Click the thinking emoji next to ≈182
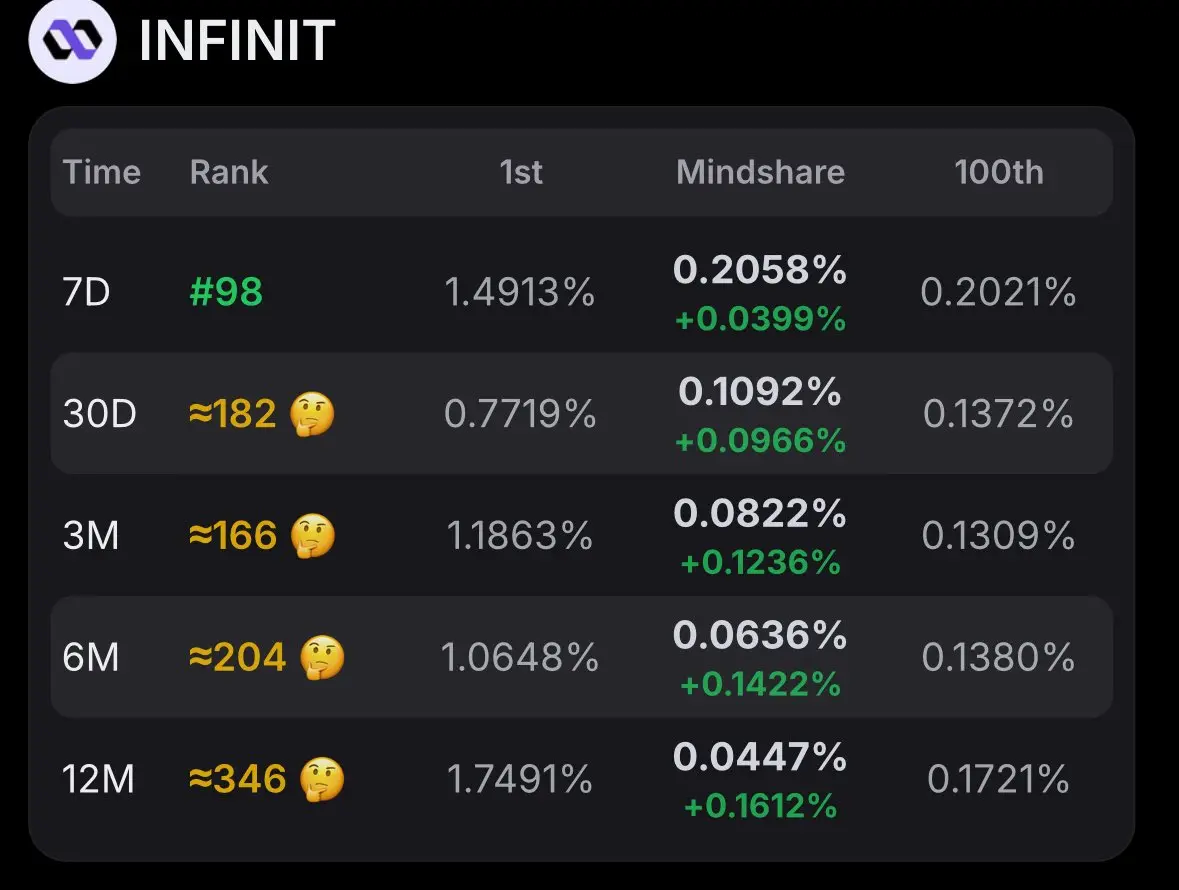The width and height of the screenshot is (1179, 890). click(x=311, y=413)
